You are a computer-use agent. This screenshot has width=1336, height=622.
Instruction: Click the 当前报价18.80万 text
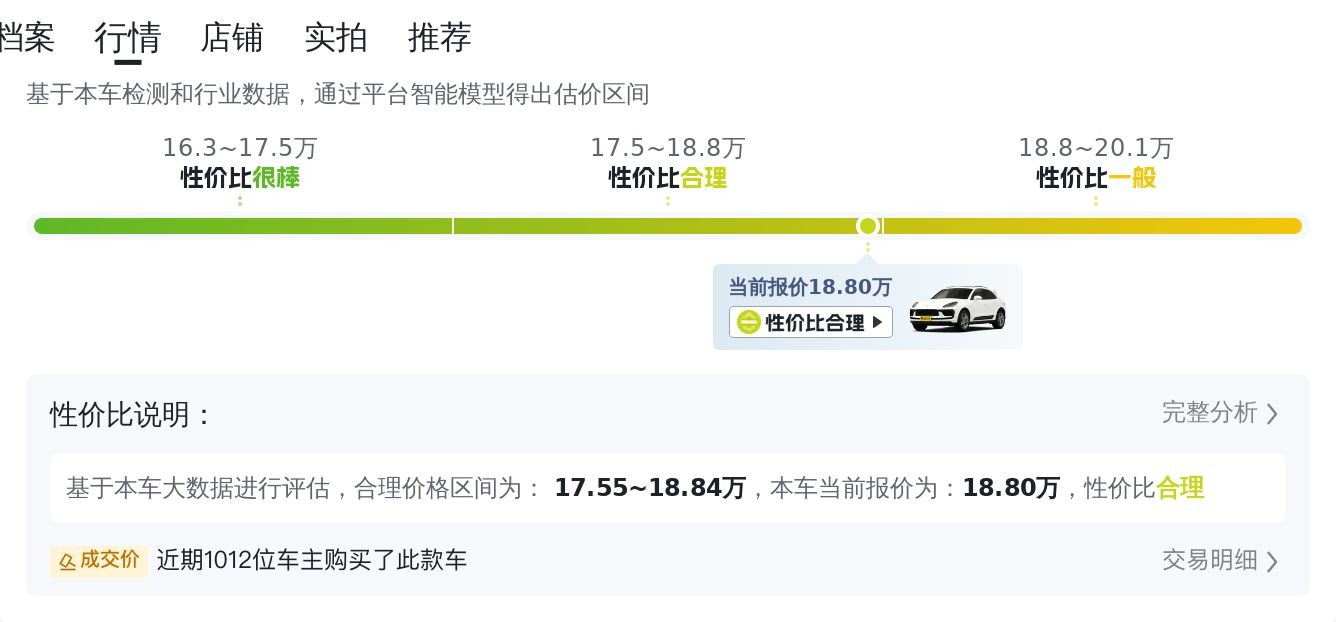point(809,287)
